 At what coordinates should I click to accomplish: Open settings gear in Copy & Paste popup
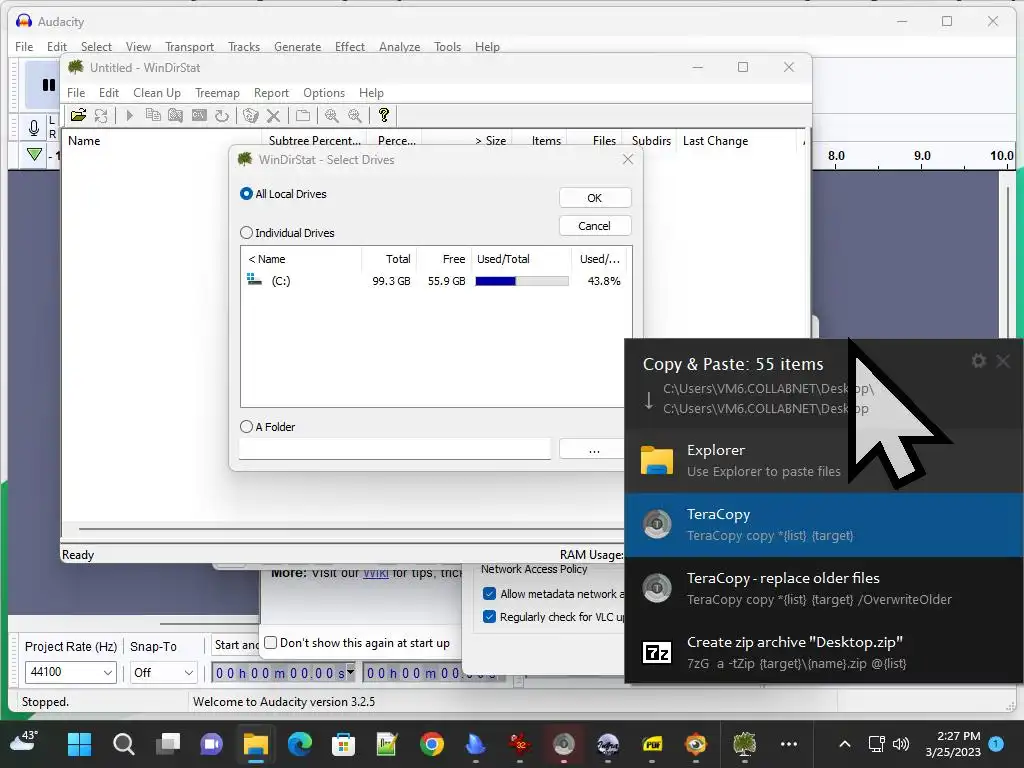click(978, 360)
